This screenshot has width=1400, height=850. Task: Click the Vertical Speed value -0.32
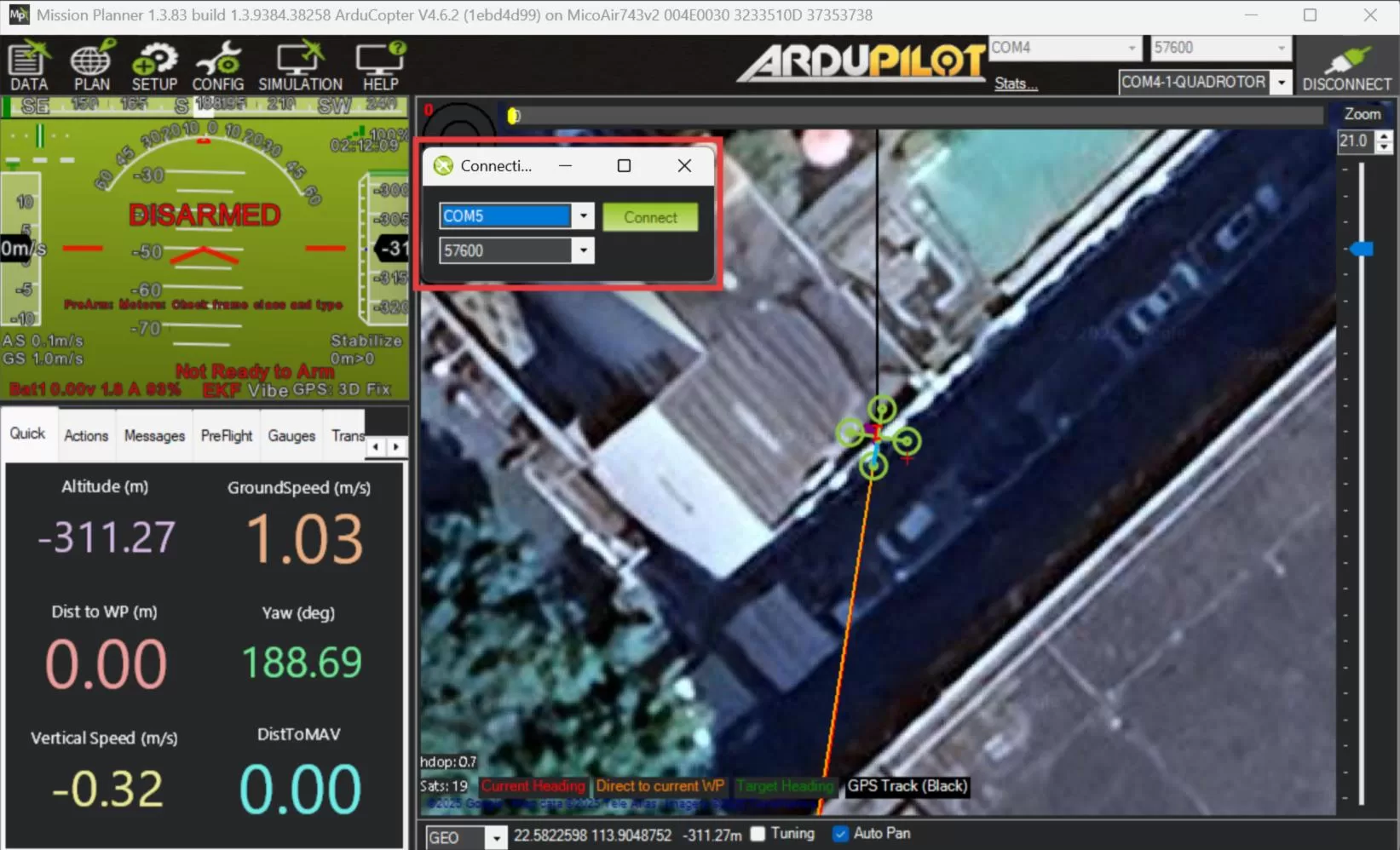(x=107, y=789)
